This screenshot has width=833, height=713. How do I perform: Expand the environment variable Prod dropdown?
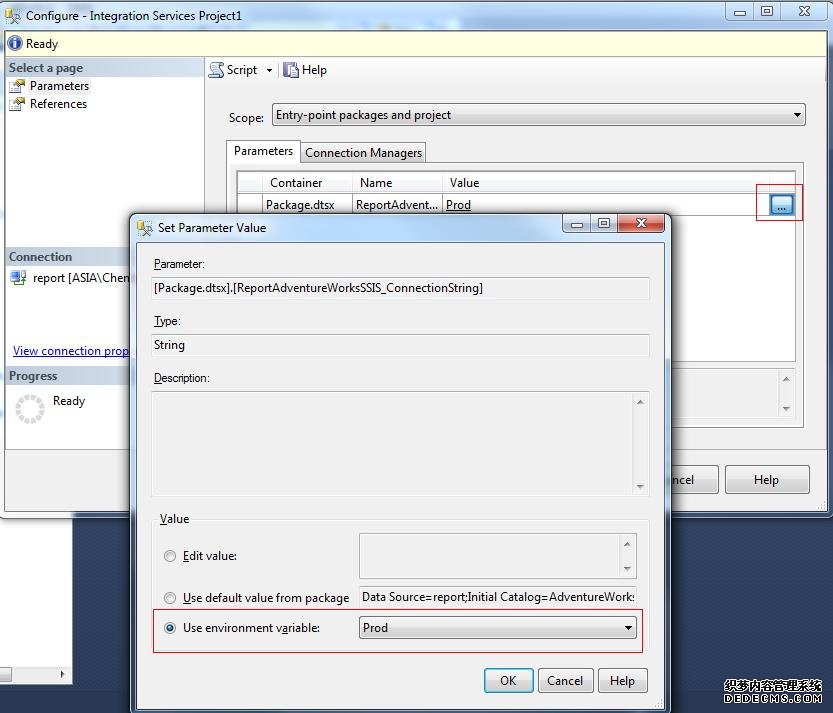coord(628,628)
